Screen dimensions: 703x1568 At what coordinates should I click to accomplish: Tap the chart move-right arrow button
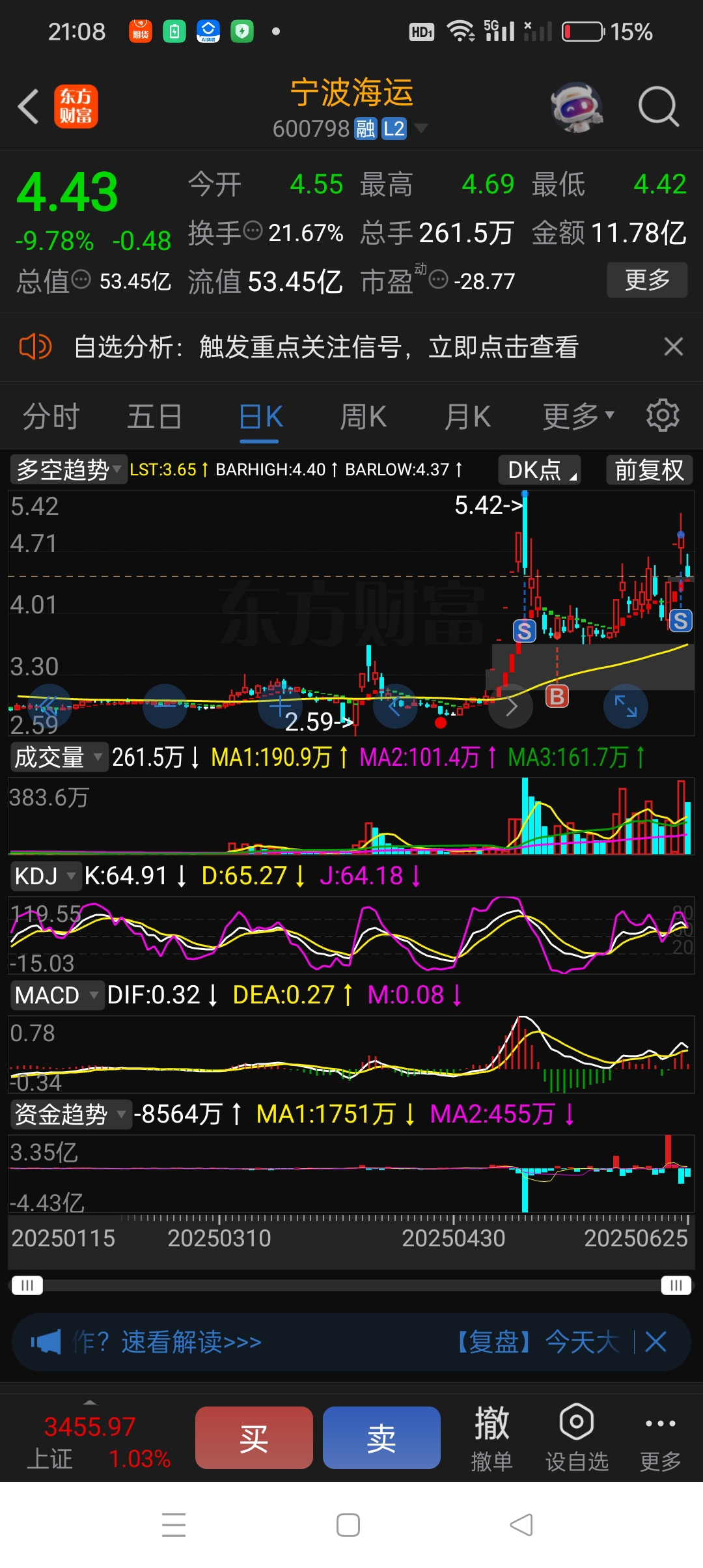[x=511, y=706]
